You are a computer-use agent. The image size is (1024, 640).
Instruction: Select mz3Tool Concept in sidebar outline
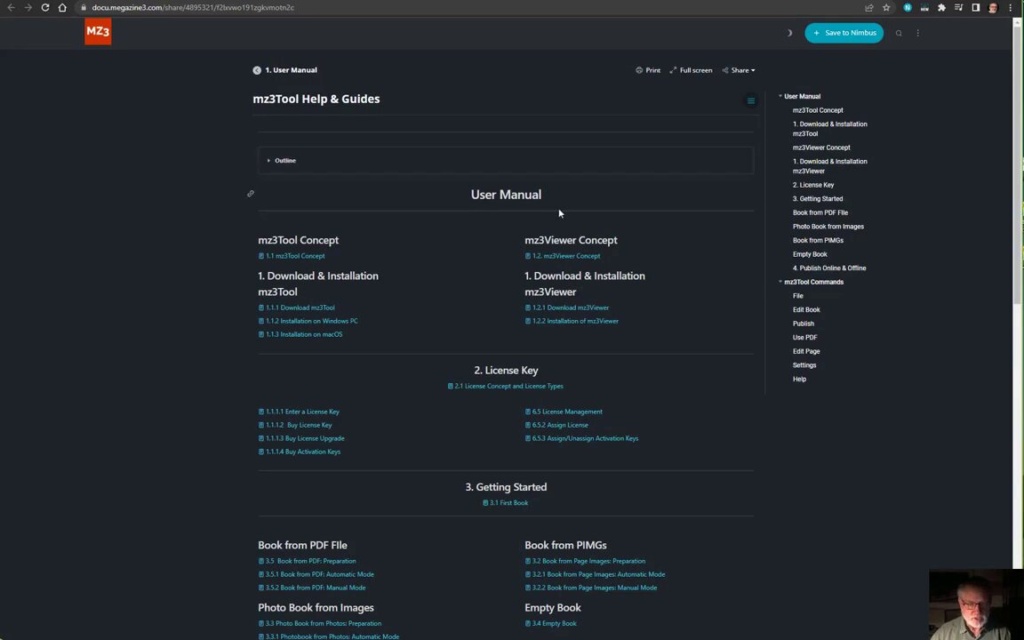click(x=818, y=110)
